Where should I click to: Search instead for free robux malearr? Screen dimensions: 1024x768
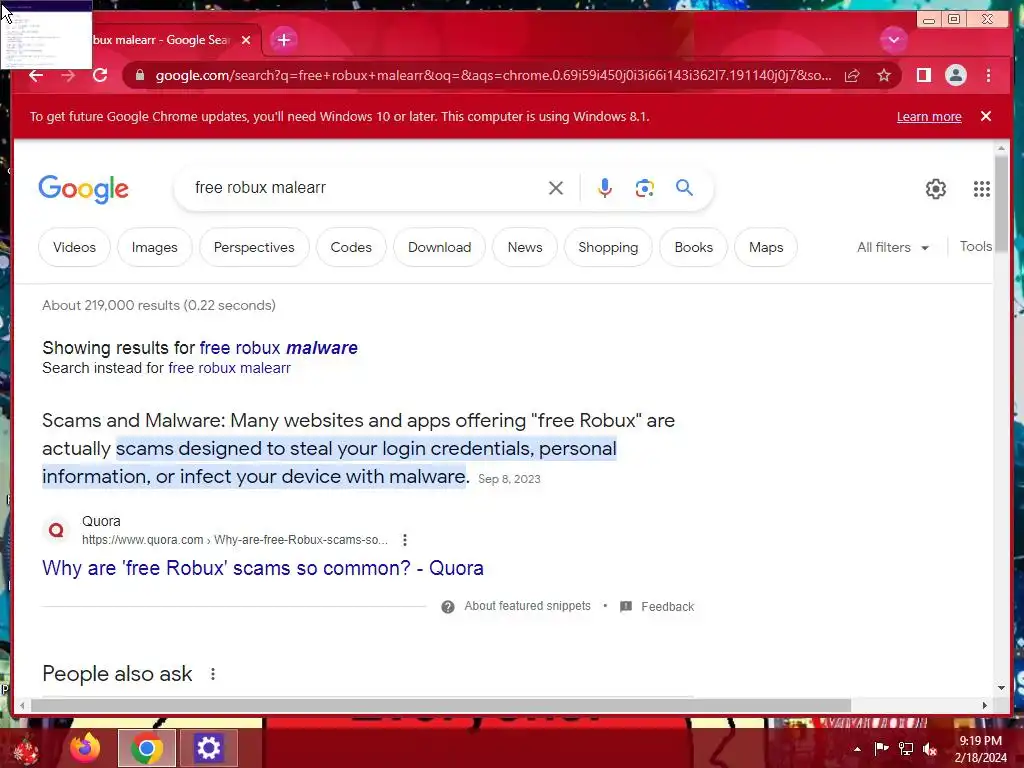pyautogui.click(x=229, y=368)
